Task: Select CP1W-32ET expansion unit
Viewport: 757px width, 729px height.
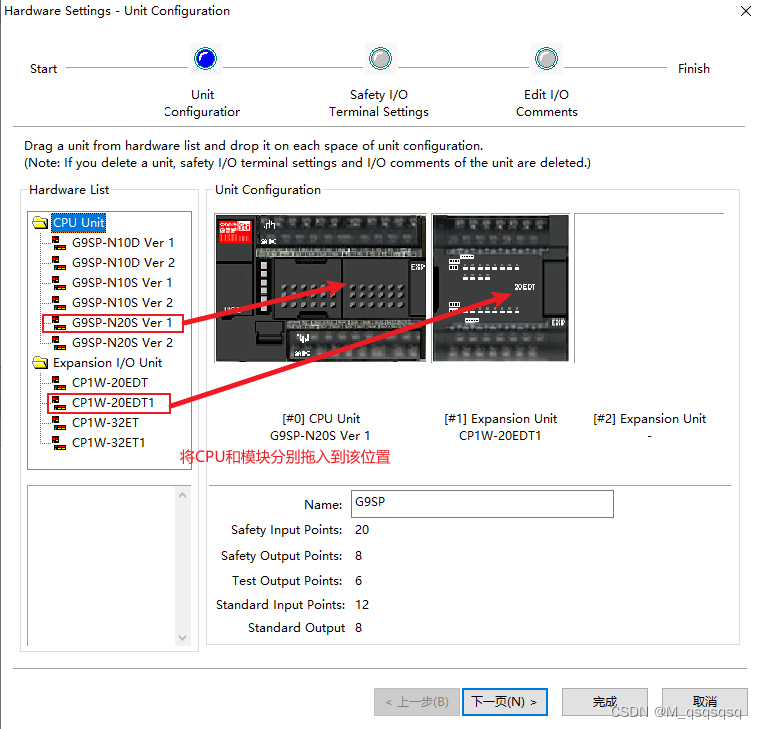Action: pyautogui.click(x=105, y=423)
